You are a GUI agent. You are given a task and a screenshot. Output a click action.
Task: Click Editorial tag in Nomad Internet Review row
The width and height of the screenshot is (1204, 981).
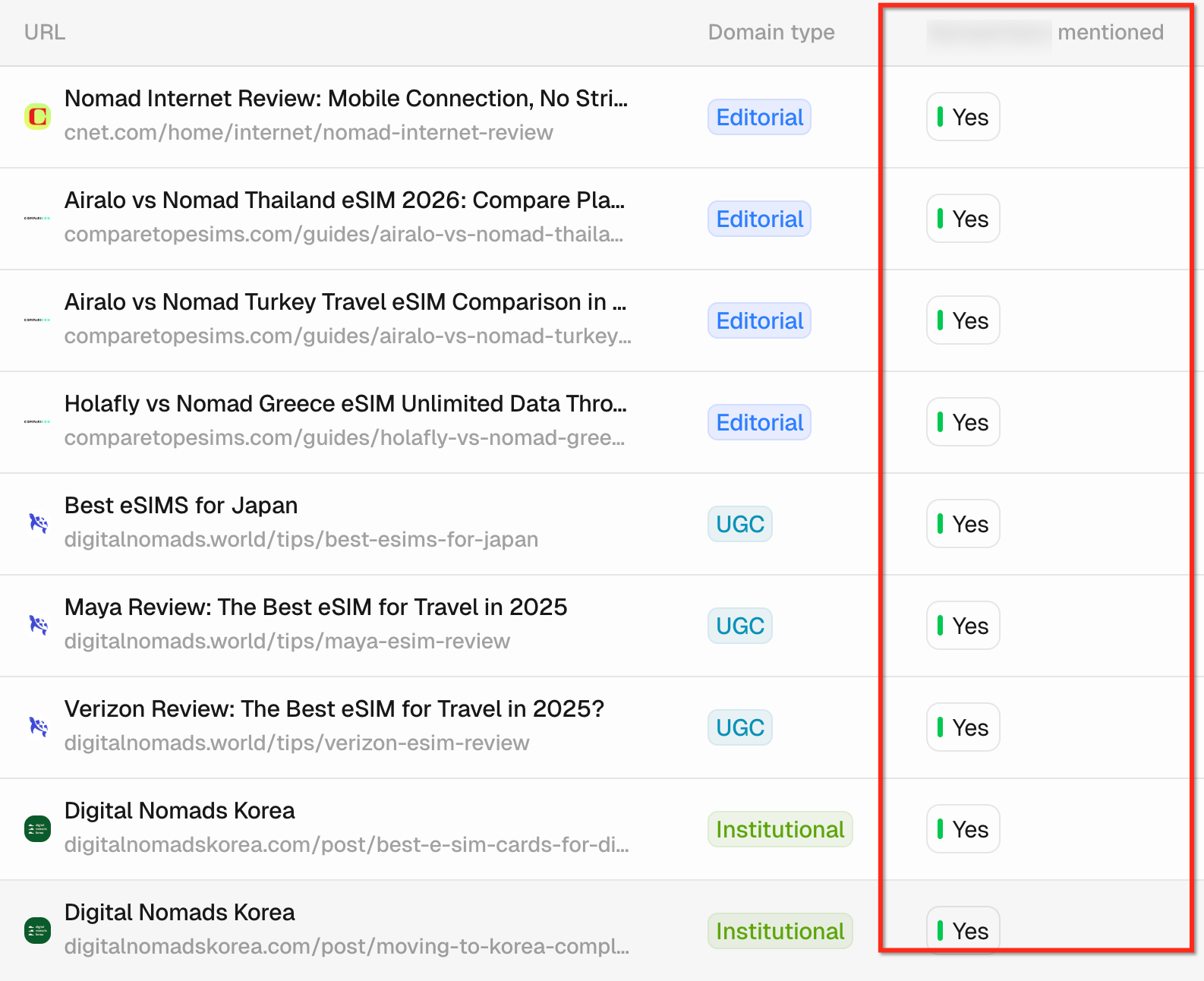tap(759, 117)
